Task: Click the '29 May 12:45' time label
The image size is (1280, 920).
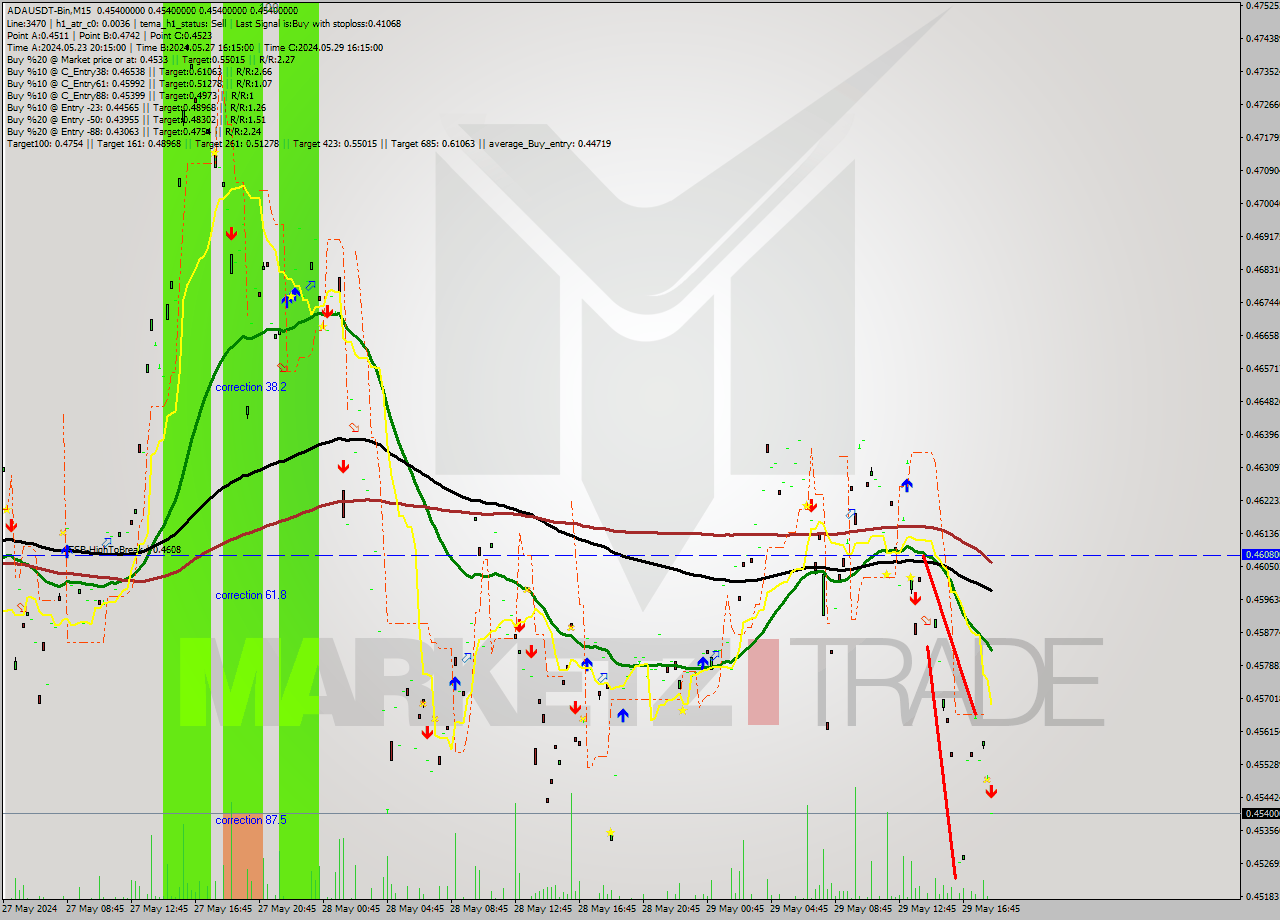Action: click(927, 909)
